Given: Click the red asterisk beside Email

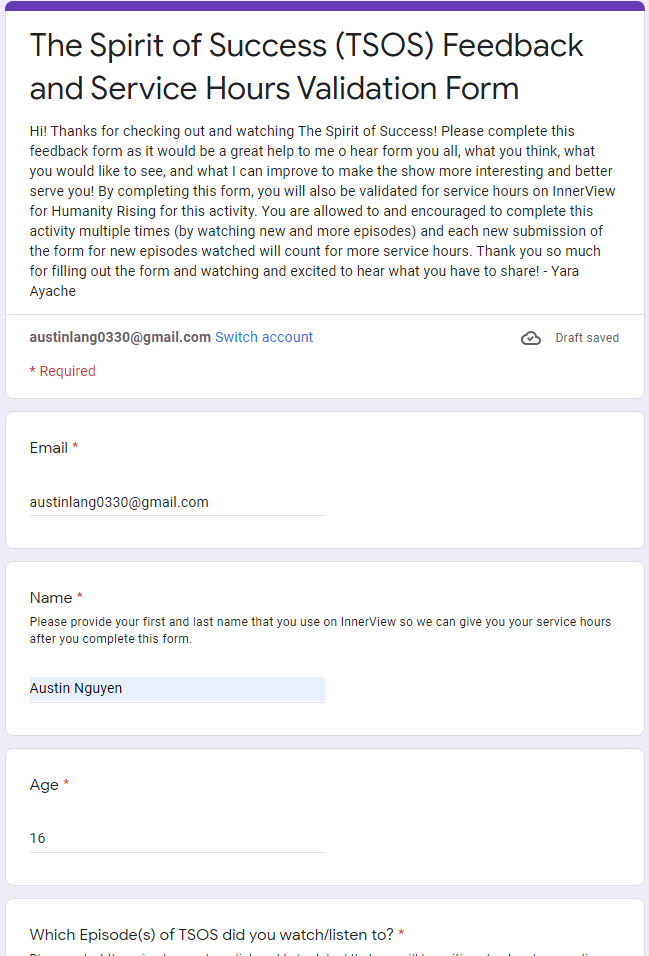Looking at the screenshot, I should [x=75, y=448].
